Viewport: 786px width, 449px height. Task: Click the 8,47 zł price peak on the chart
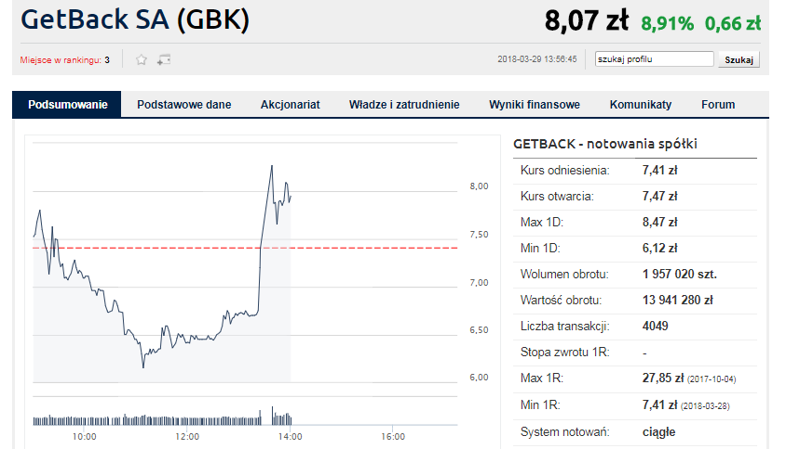(x=271, y=166)
